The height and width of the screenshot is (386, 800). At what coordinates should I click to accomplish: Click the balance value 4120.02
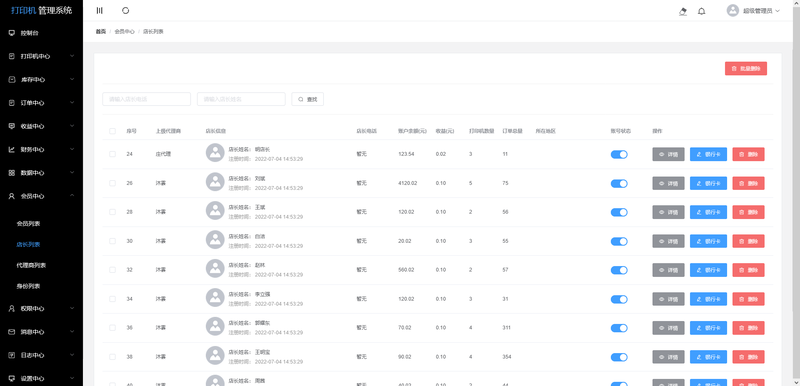408,183
